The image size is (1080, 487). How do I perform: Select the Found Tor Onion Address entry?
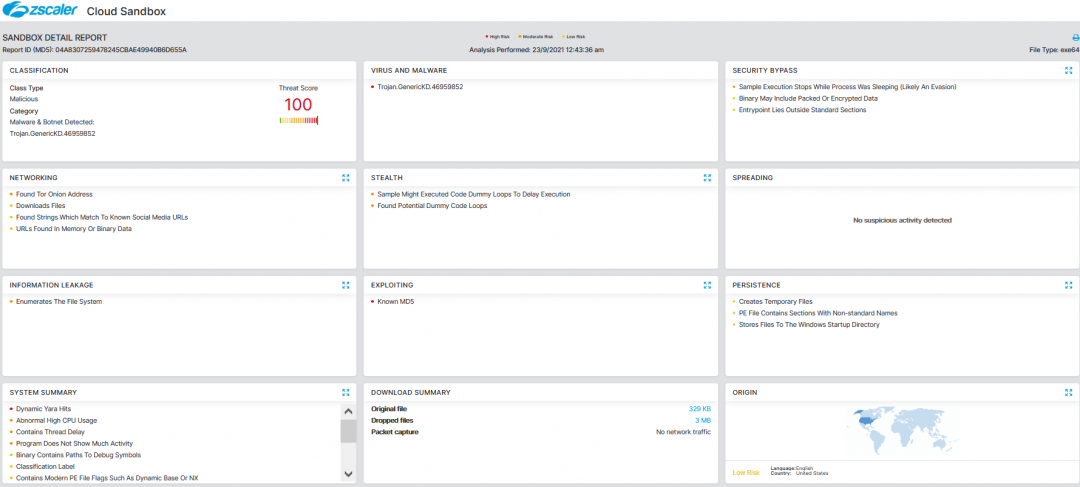click(x=54, y=194)
